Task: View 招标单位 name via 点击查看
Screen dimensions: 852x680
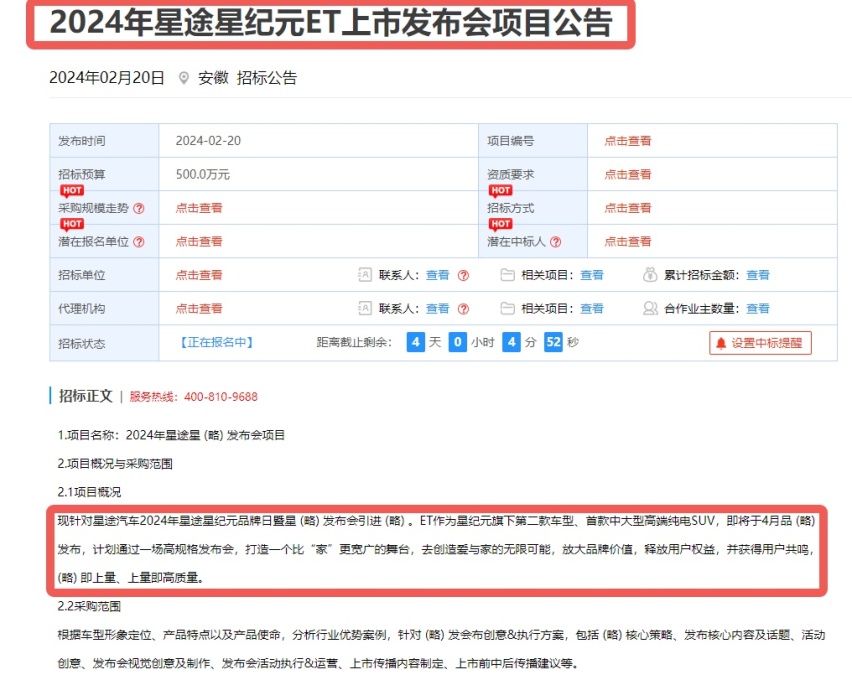Action: pyautogui.click(x=199, y=276)
